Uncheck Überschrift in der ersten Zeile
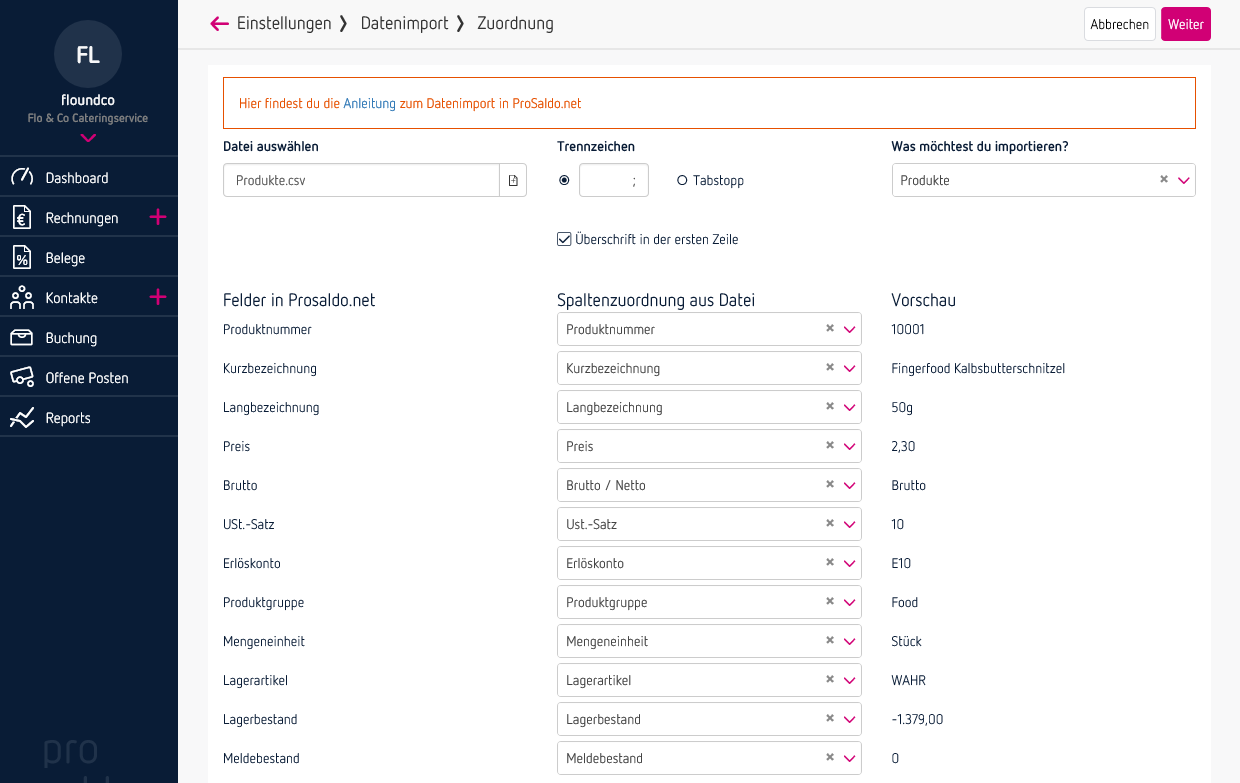The width and height of the screenshot is (1240, 783). (564, 239)
